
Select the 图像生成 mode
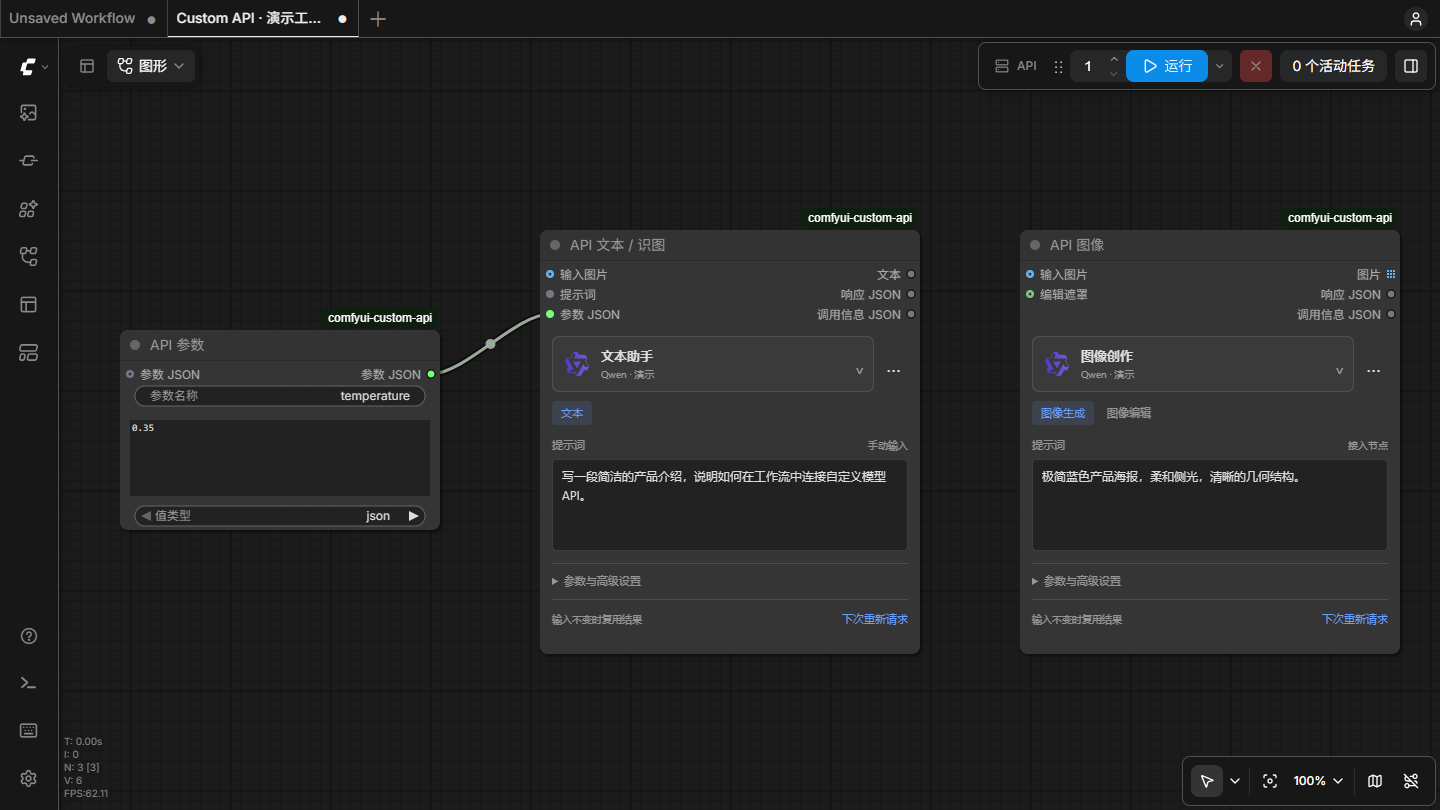1063,413
